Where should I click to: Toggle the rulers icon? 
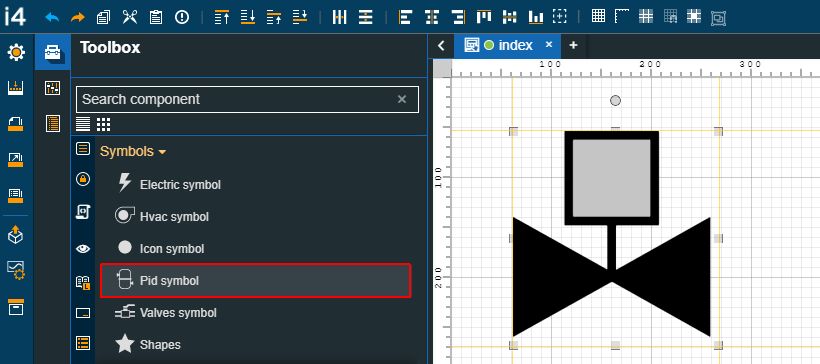pyautogui.click(x=622, y=16)
